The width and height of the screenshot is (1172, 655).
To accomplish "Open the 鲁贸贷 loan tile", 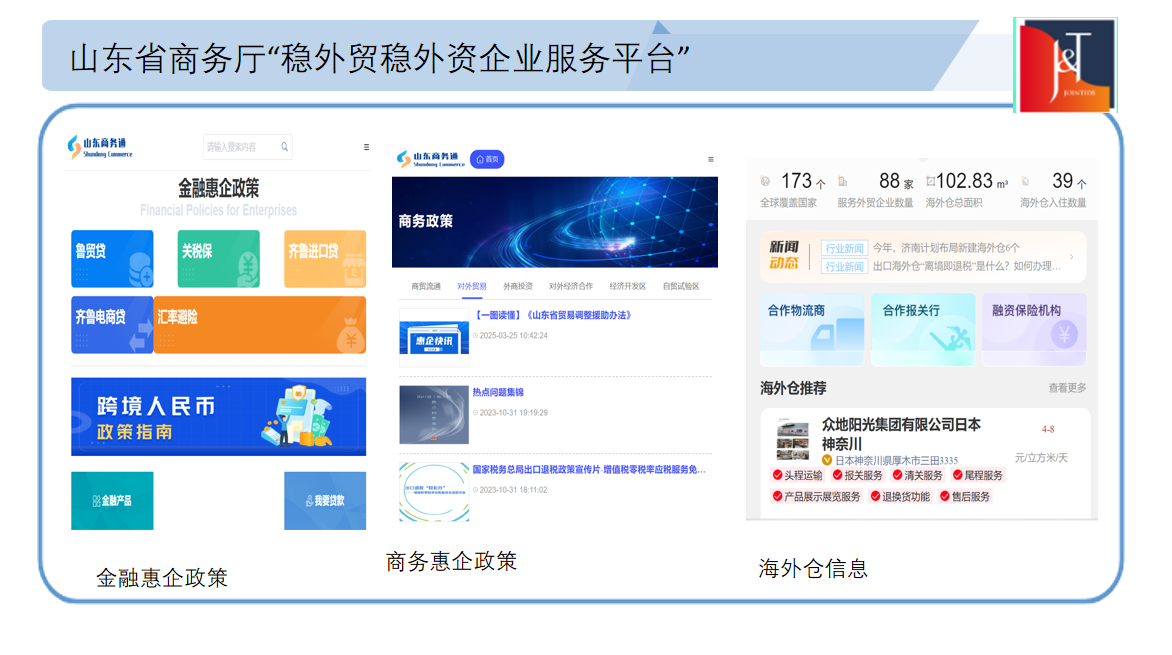I will click(x=112, y=259).
